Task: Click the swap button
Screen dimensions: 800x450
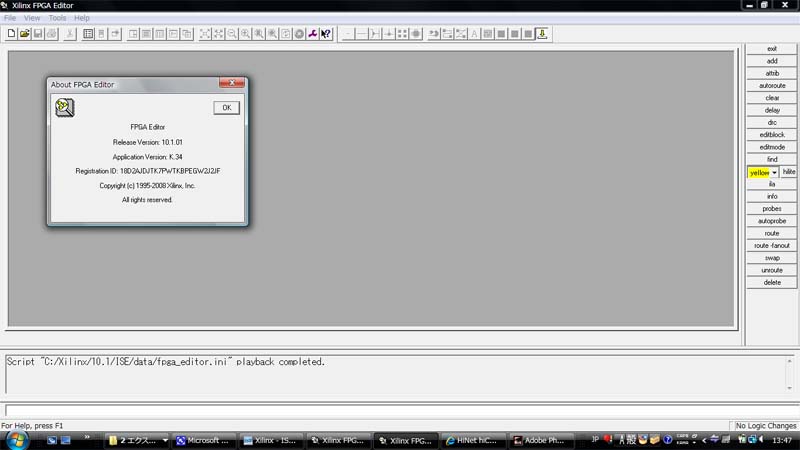Action: [771, 258]
